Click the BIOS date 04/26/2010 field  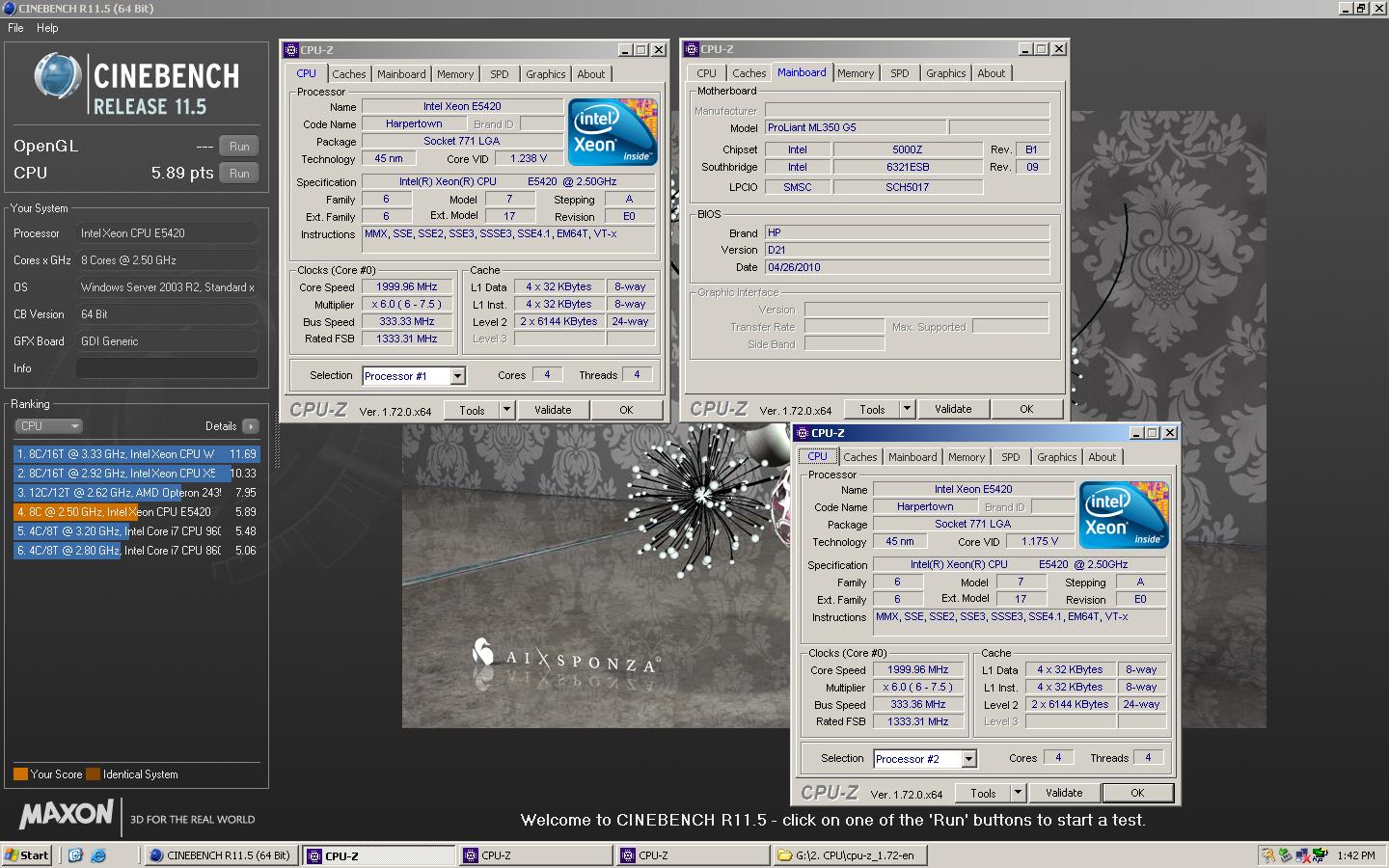tap(907, 267)
